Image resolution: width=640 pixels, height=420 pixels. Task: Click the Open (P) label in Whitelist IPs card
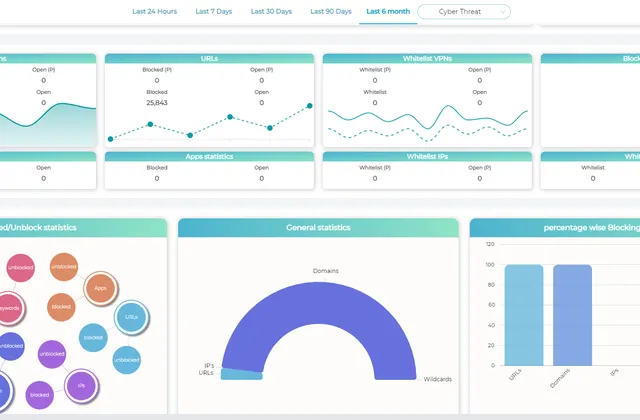tap(480, 168)
